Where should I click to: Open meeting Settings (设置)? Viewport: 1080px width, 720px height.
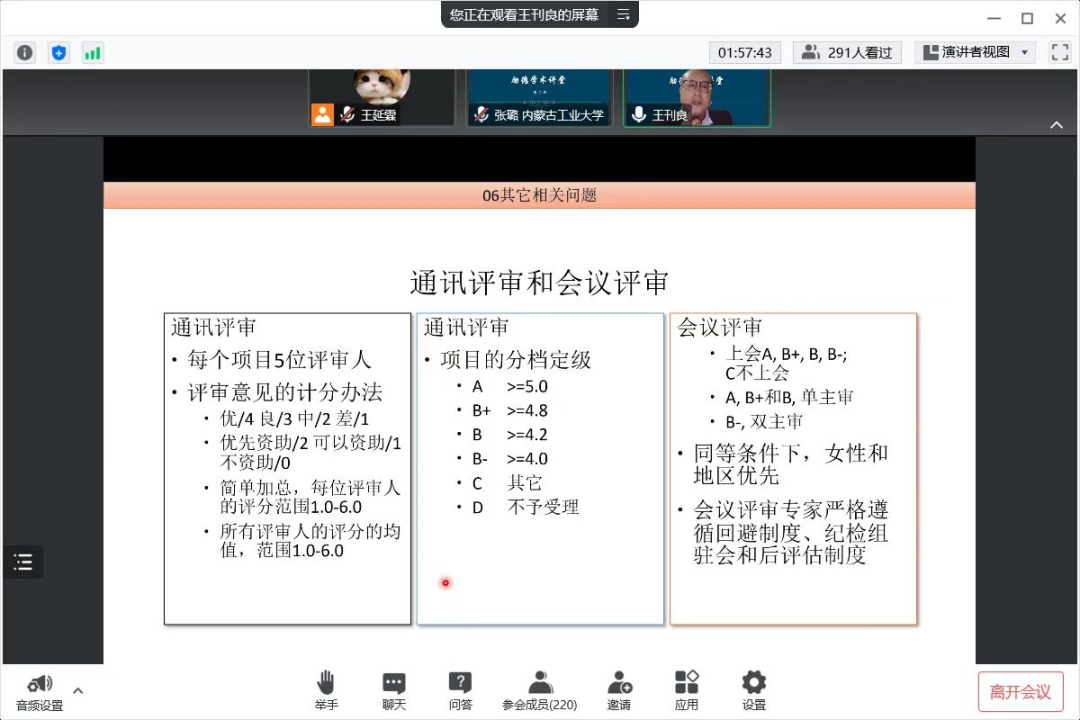[x=754, y=690]
